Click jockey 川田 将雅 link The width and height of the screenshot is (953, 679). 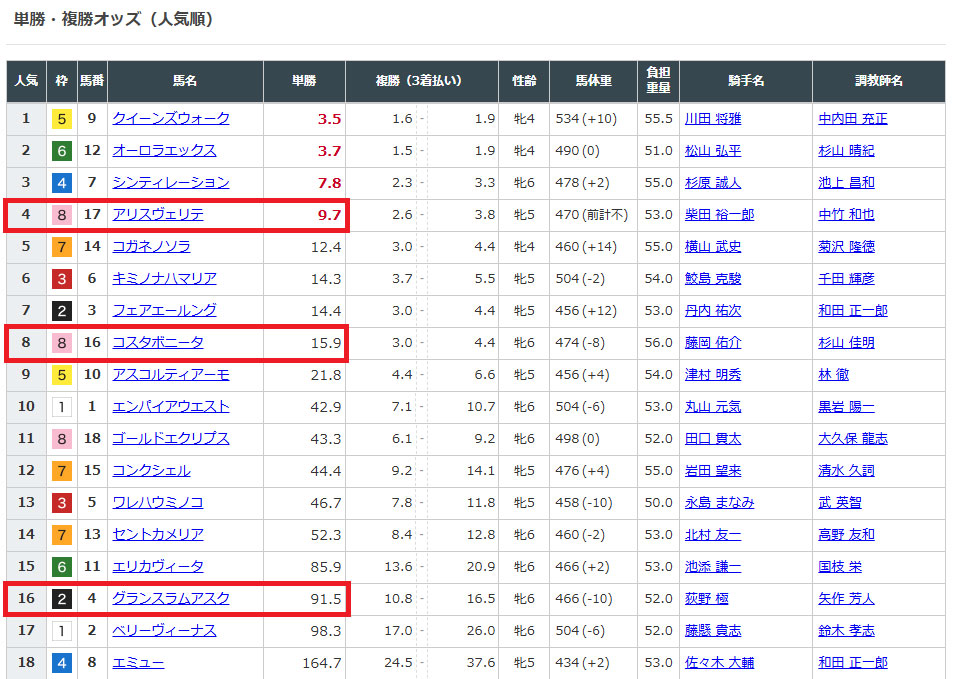712,118
